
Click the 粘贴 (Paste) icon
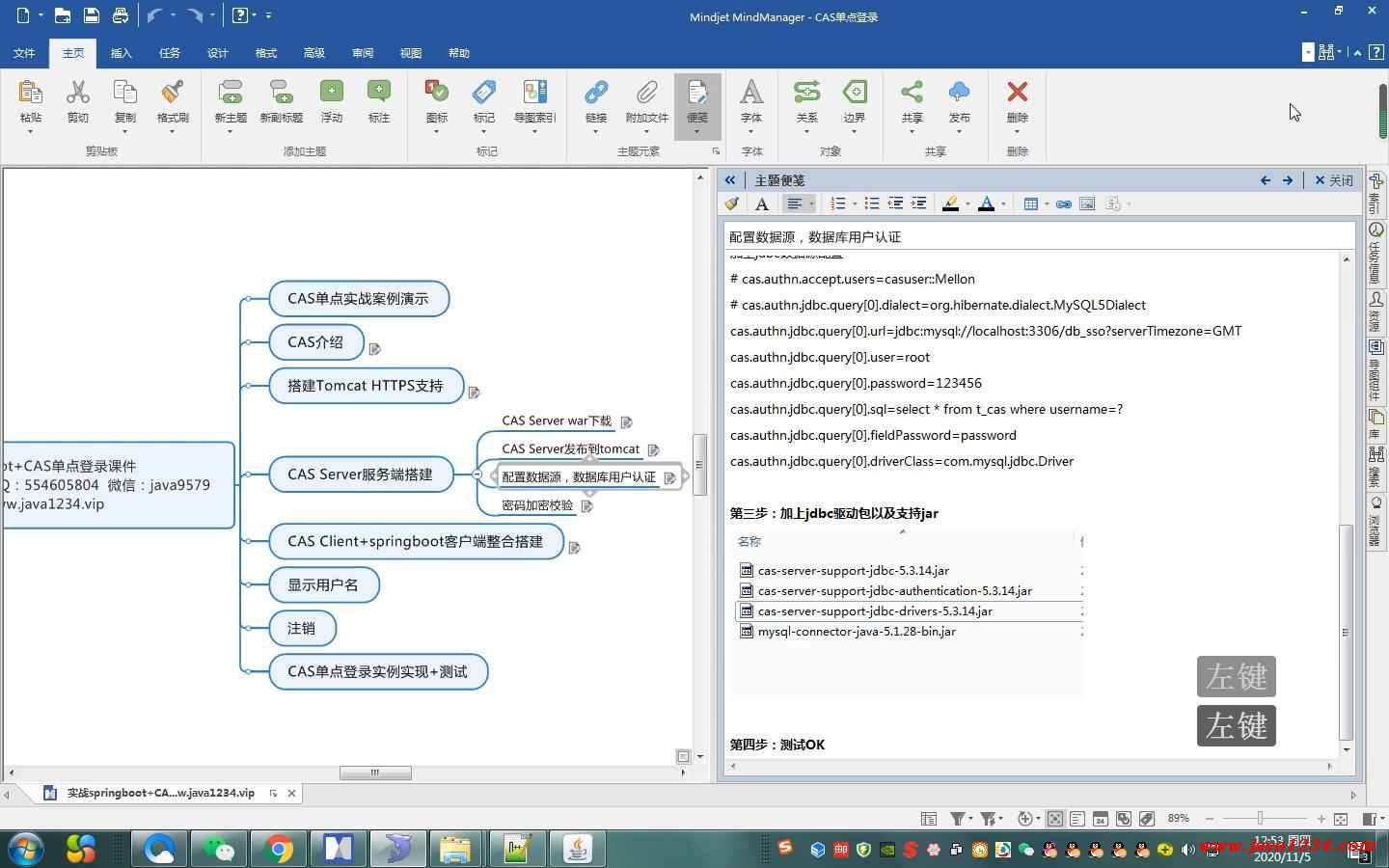point(31,93)
